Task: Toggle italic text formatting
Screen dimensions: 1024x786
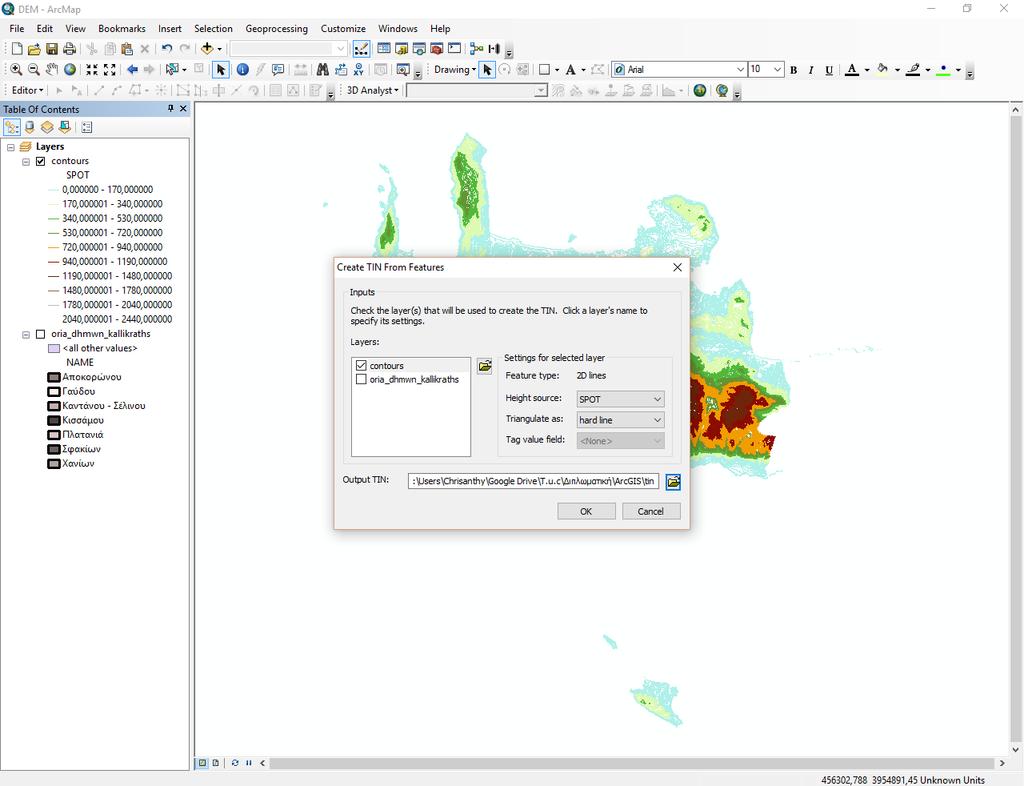Action: click(811, 70)
